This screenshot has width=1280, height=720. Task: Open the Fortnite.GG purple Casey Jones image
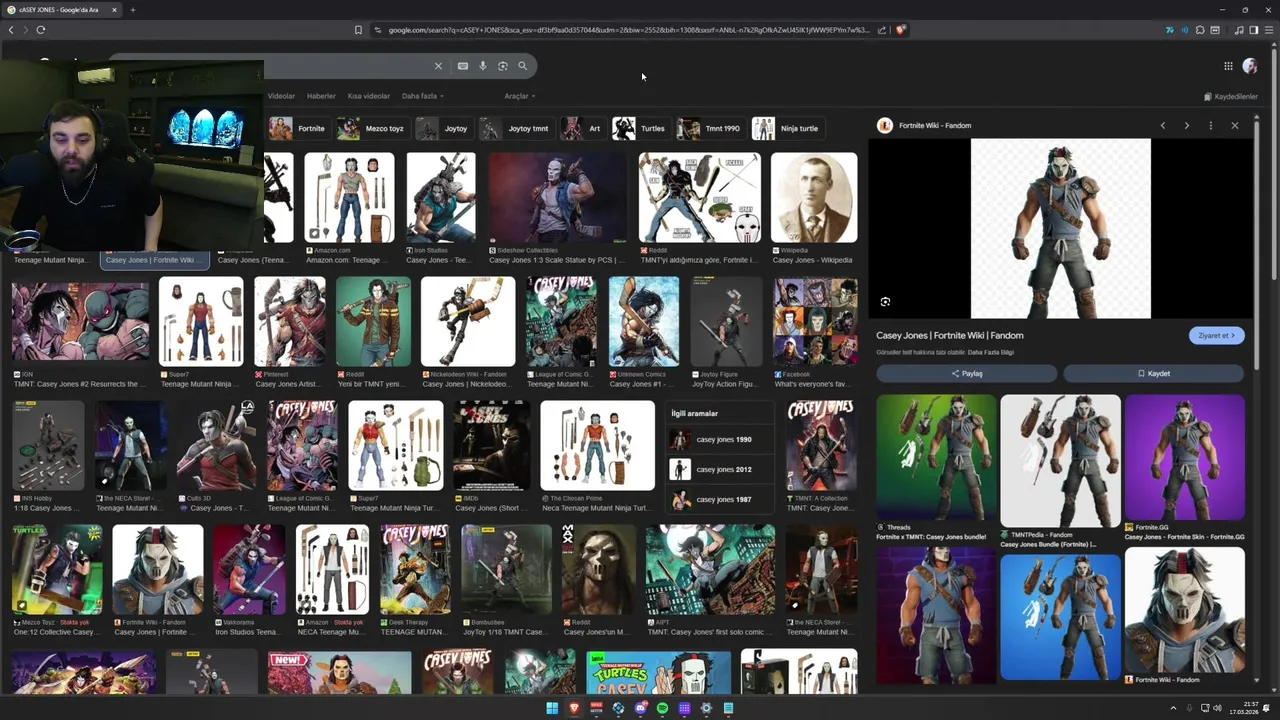1185,458
